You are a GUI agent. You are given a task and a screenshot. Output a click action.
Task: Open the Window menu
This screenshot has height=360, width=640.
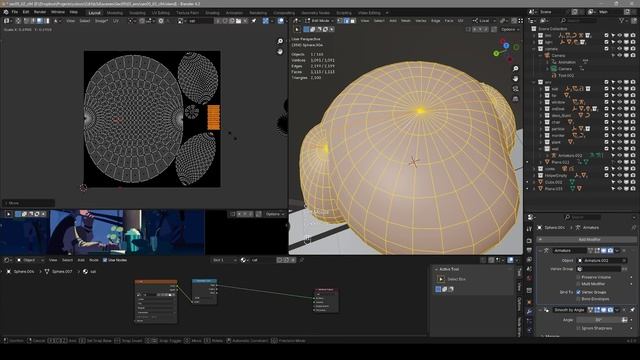click(x=58, y=12)
